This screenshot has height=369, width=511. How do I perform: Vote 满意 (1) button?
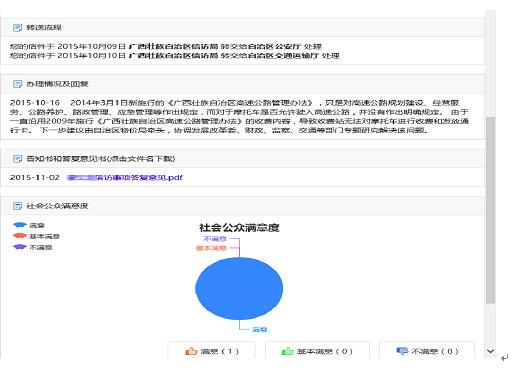[211, 351]
